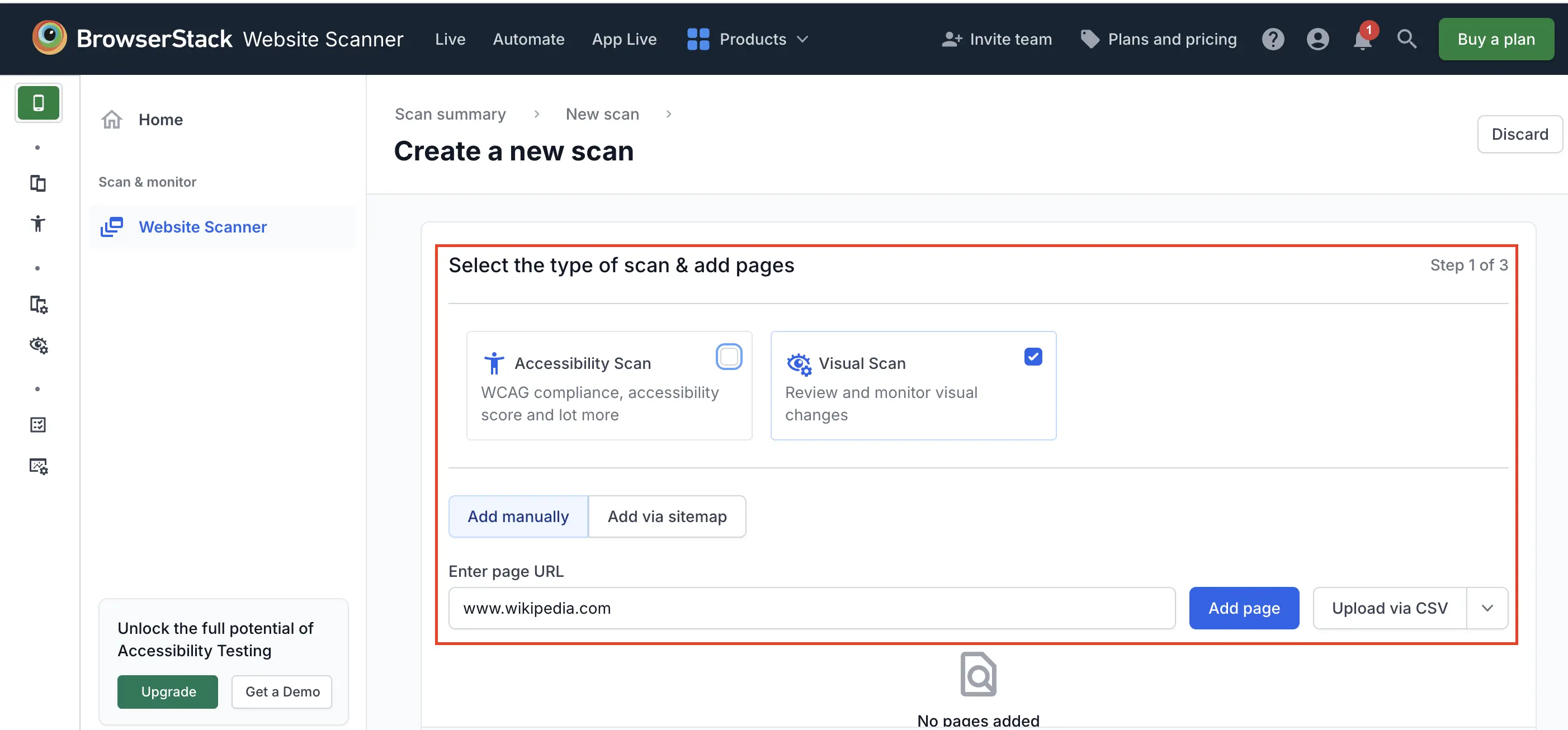Screen dimensions: 1568x730
Task: Click the 'No pages added' text
Action: coord(978,720)
